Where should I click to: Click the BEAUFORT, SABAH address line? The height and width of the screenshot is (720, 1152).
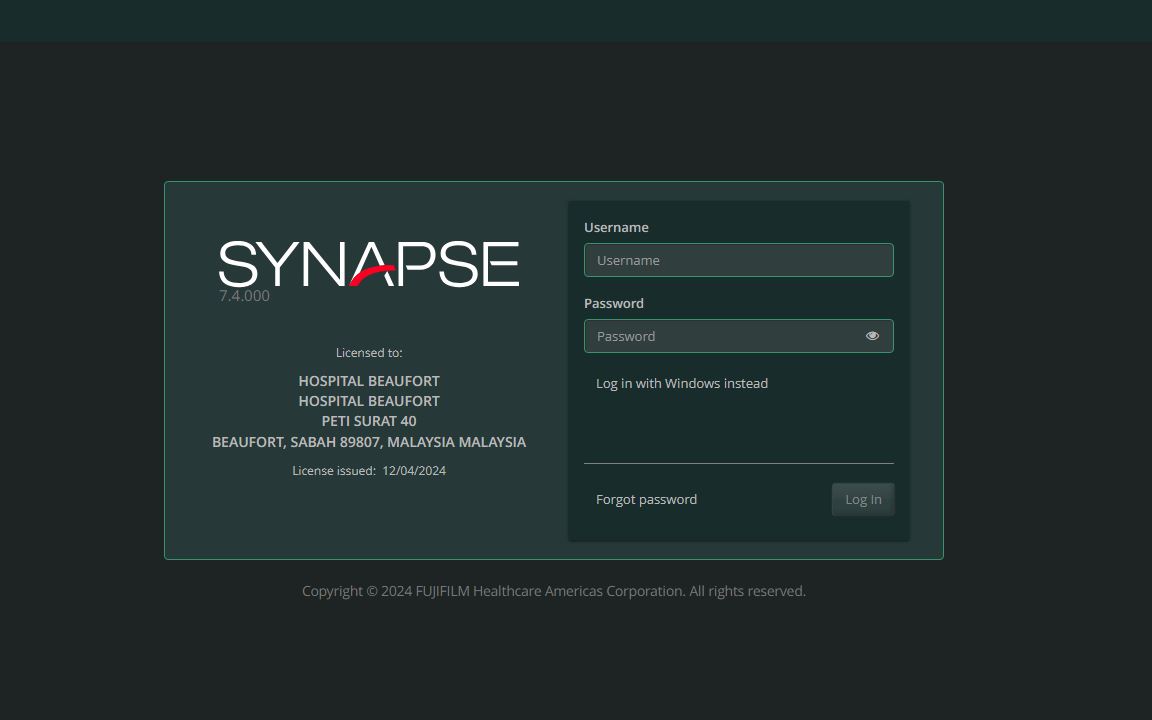pyautogui.click(x=368, y=441)
